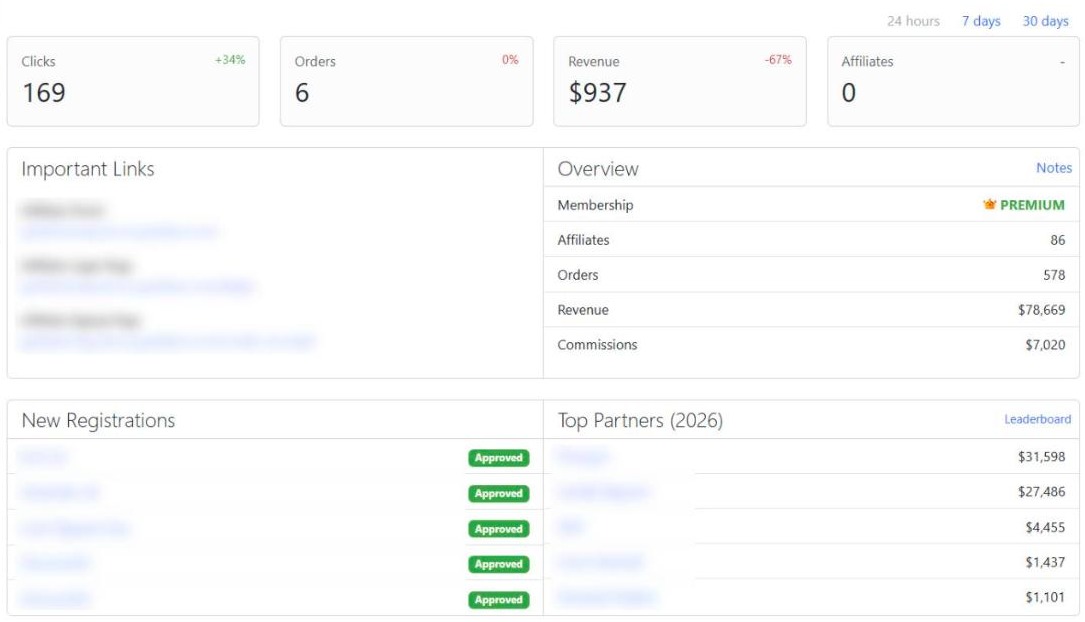Switch to the 7 days range
Image resolution: width=1085 pixels, height=622 pixels.
981,21
